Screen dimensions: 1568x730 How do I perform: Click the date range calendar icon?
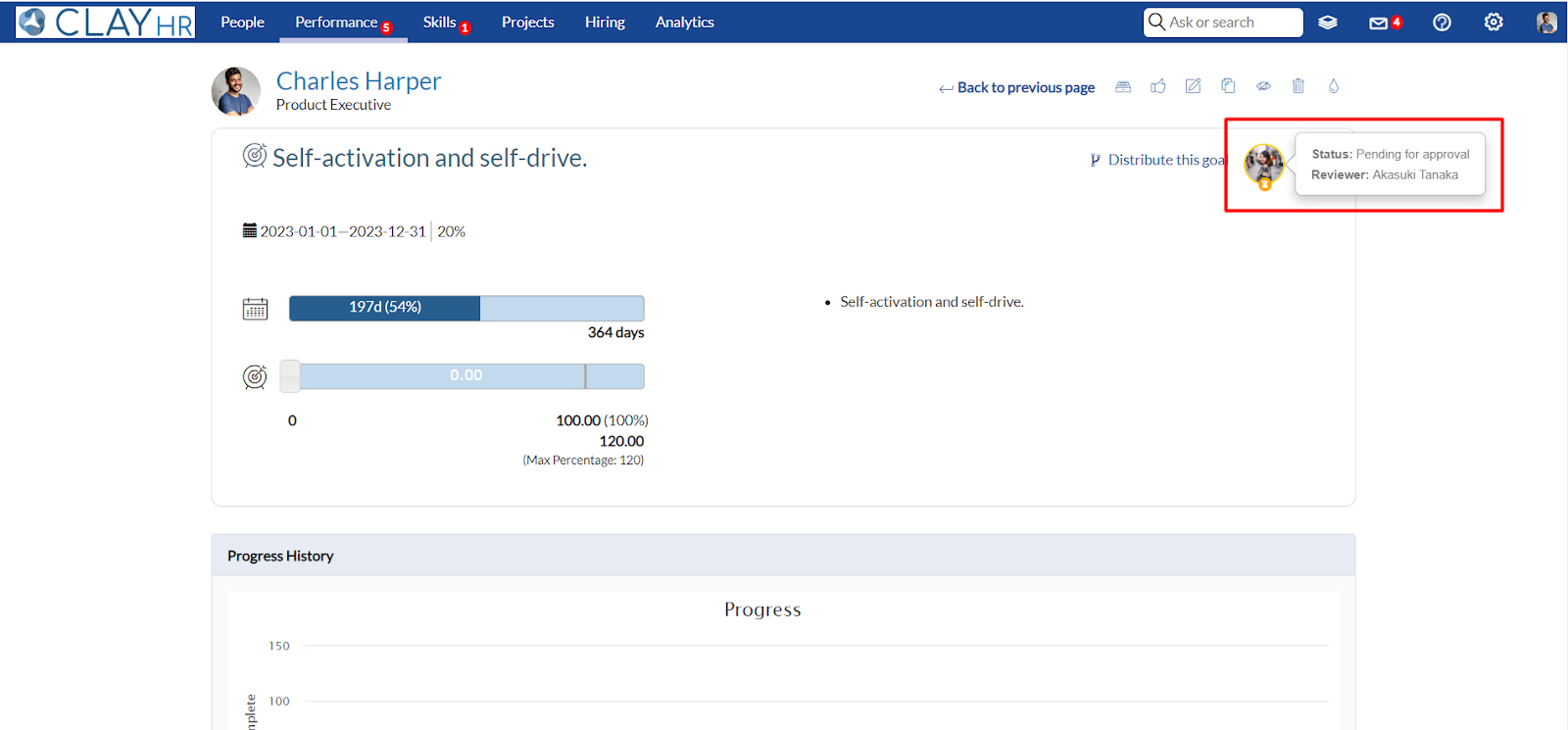coord(250,231)
